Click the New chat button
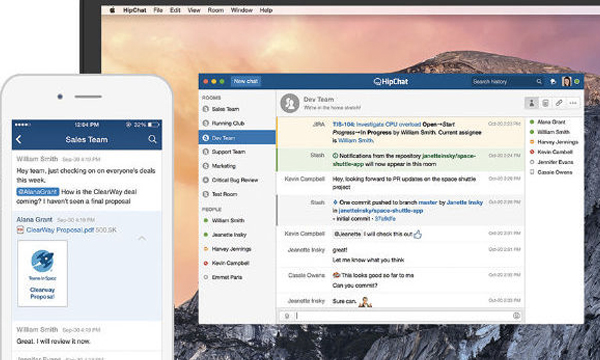Image resolution: width=600 pixels, height=360 pixels. pos(246,81)
